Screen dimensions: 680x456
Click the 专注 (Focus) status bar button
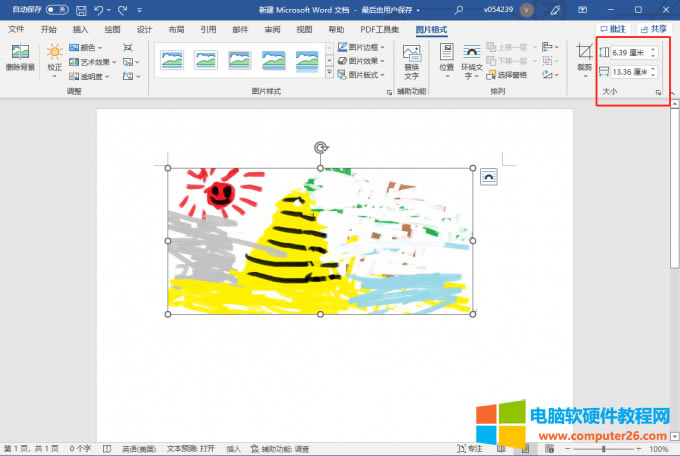coord(470,449)
